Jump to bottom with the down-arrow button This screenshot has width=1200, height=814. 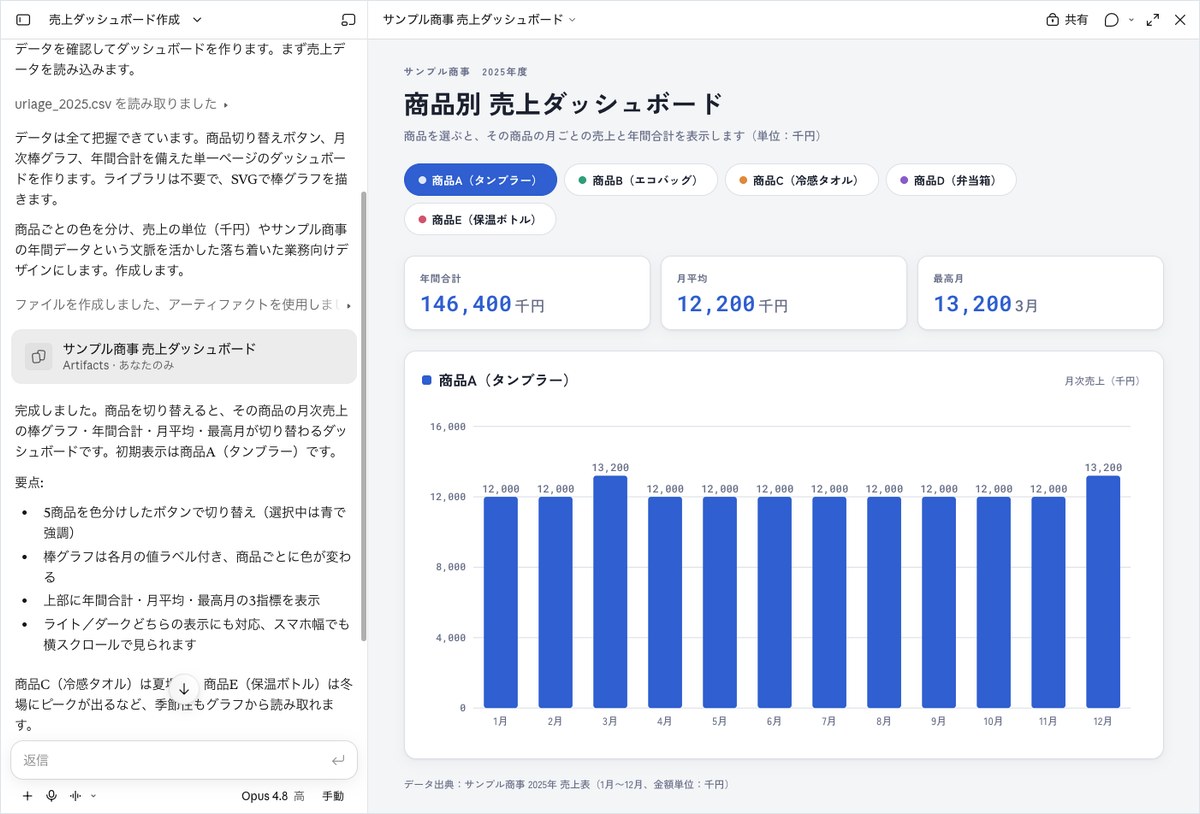tap(184, 689)
